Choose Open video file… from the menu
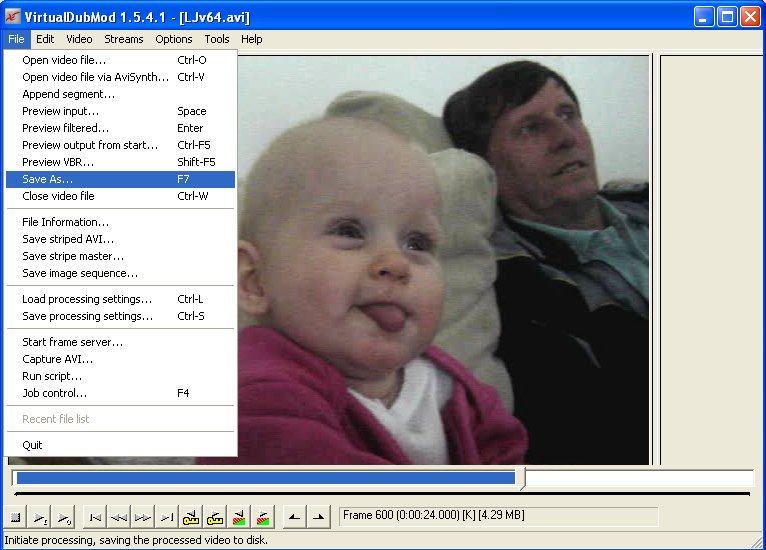The height and width of the screenshot is (550, 766). (x=120, y=60)
